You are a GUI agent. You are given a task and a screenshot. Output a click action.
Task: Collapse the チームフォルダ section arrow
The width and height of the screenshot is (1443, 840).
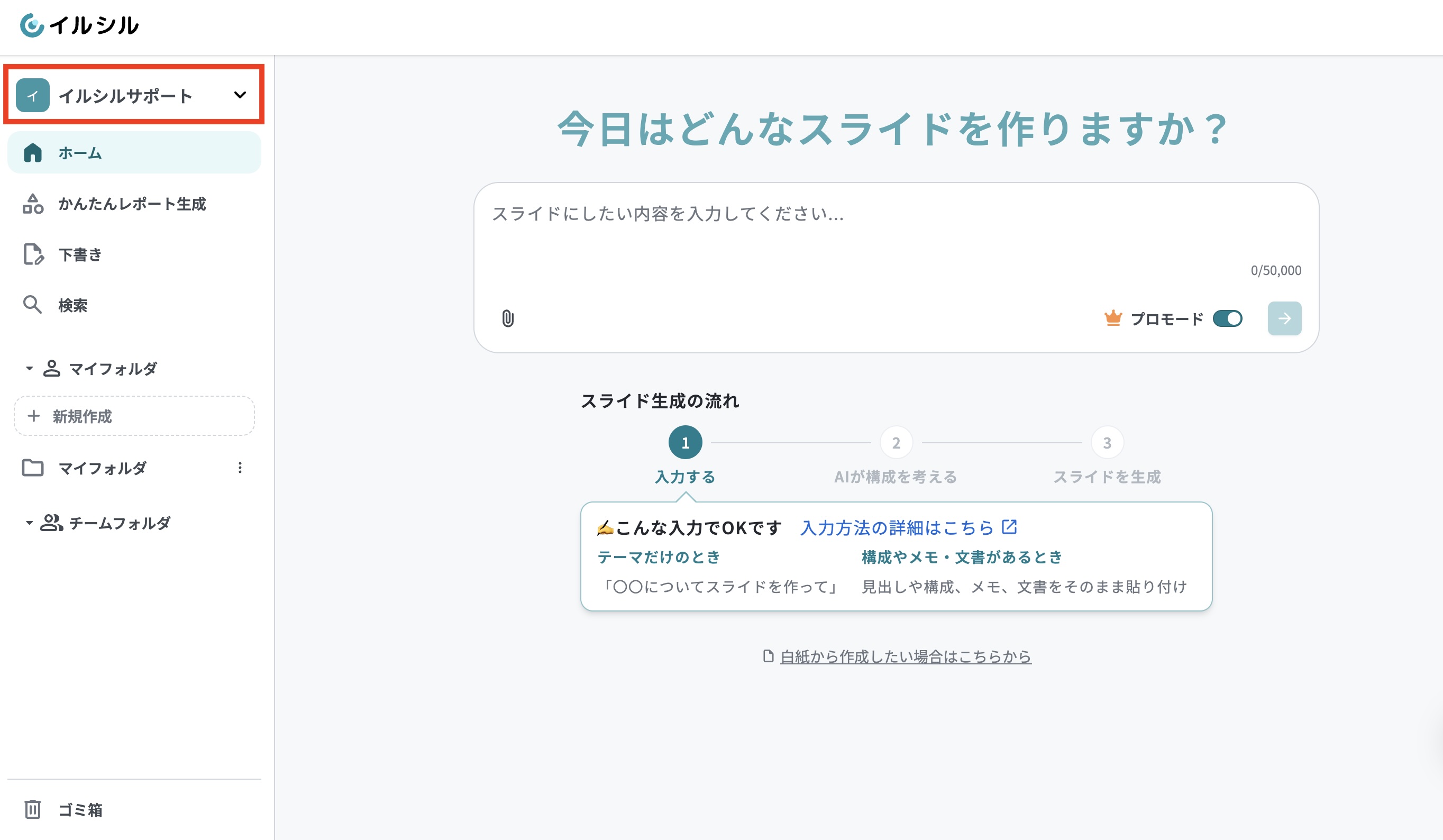tap(29, 523)
